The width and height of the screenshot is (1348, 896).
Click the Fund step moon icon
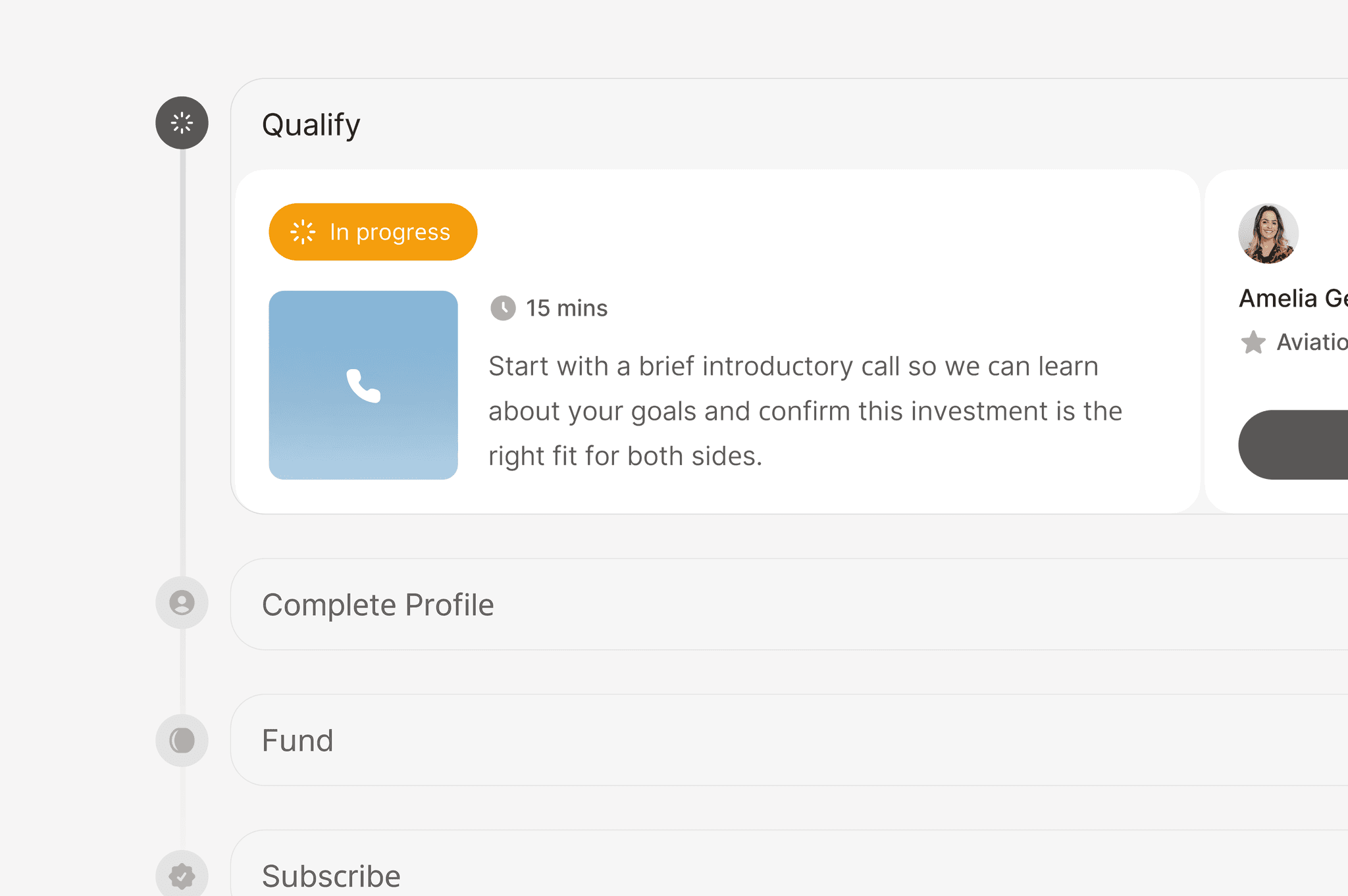(182, 740)
